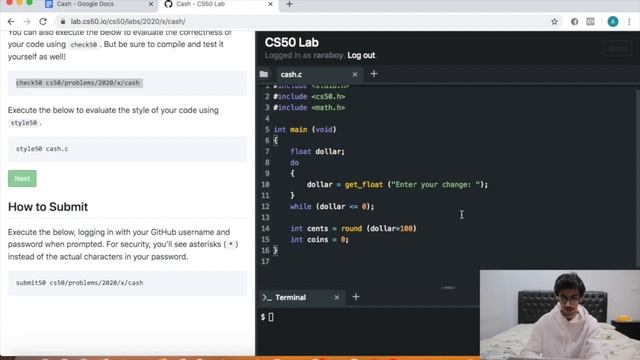Add a new terminal tab with plus
This screenshot has height=360, width=640.
(356, 297)
